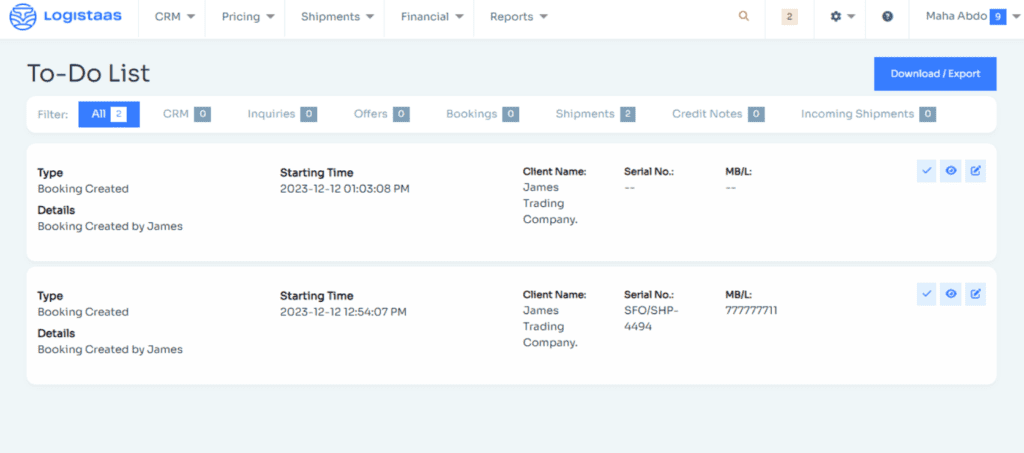Open the notifications badge showing 2
This screenshot has height=453, width=1024.
tap(789, 17)
